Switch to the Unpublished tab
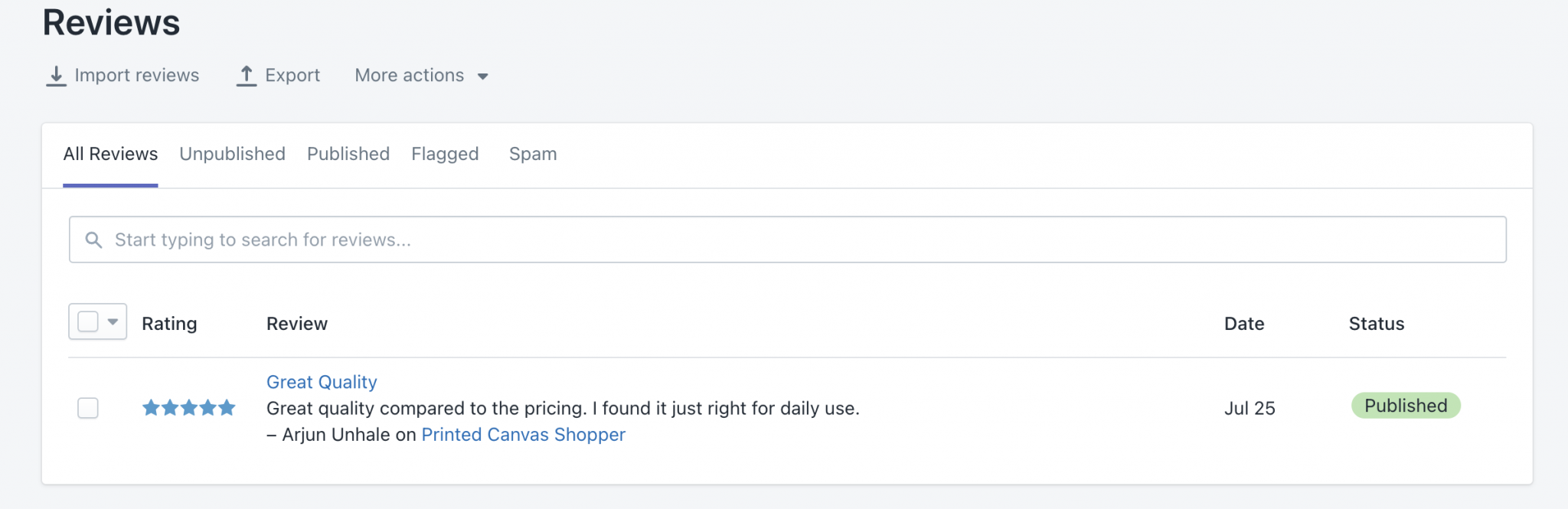Screen dimensions: 1568x509 (232, 154)
